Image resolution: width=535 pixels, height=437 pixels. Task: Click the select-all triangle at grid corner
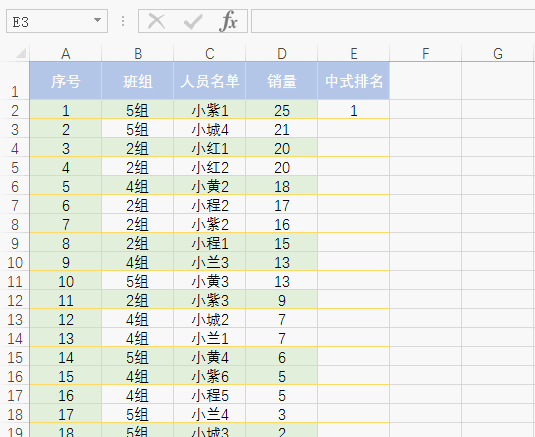[x=21, y=53]
